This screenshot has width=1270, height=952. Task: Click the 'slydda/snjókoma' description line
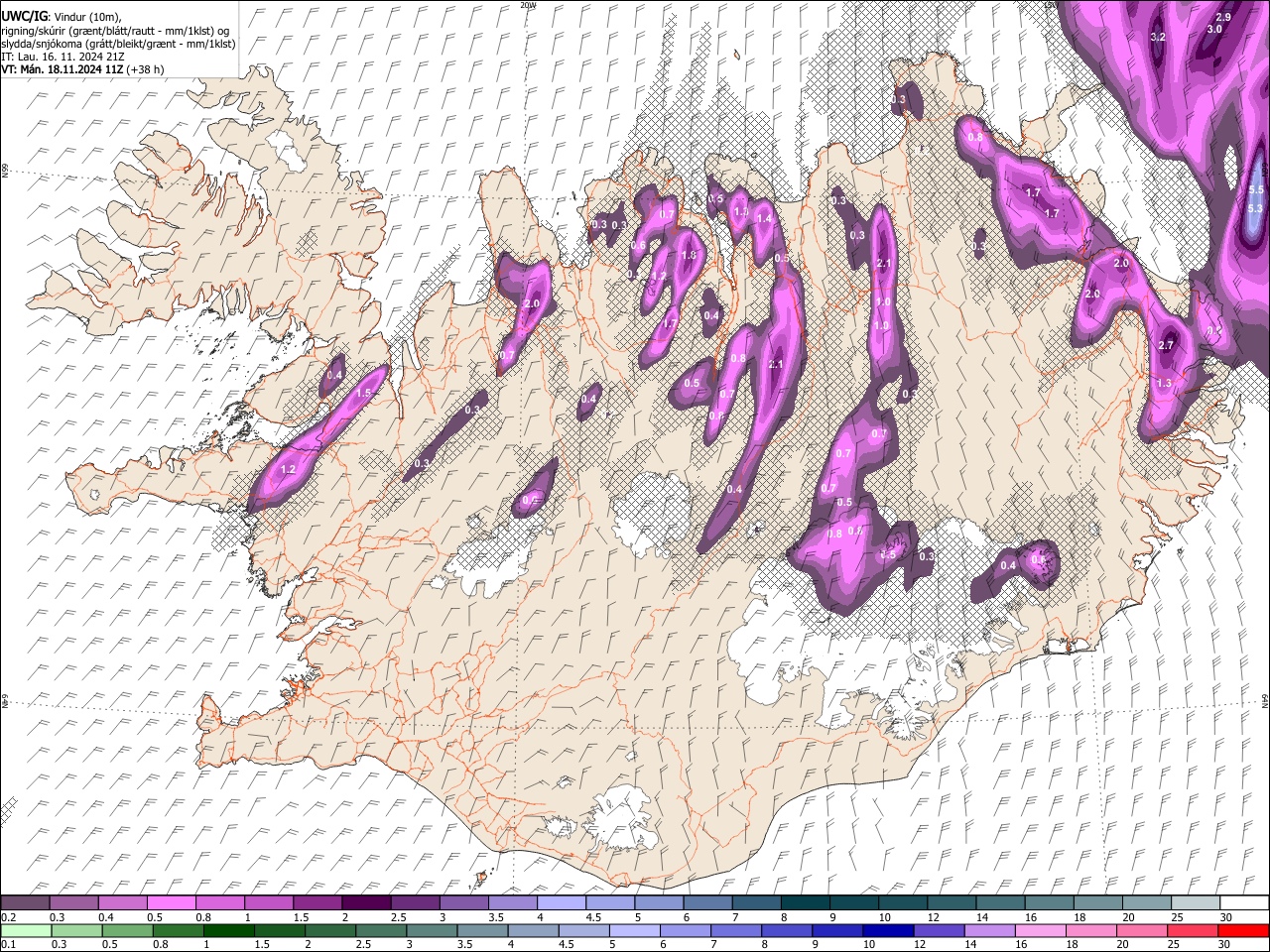click(118, 44)
